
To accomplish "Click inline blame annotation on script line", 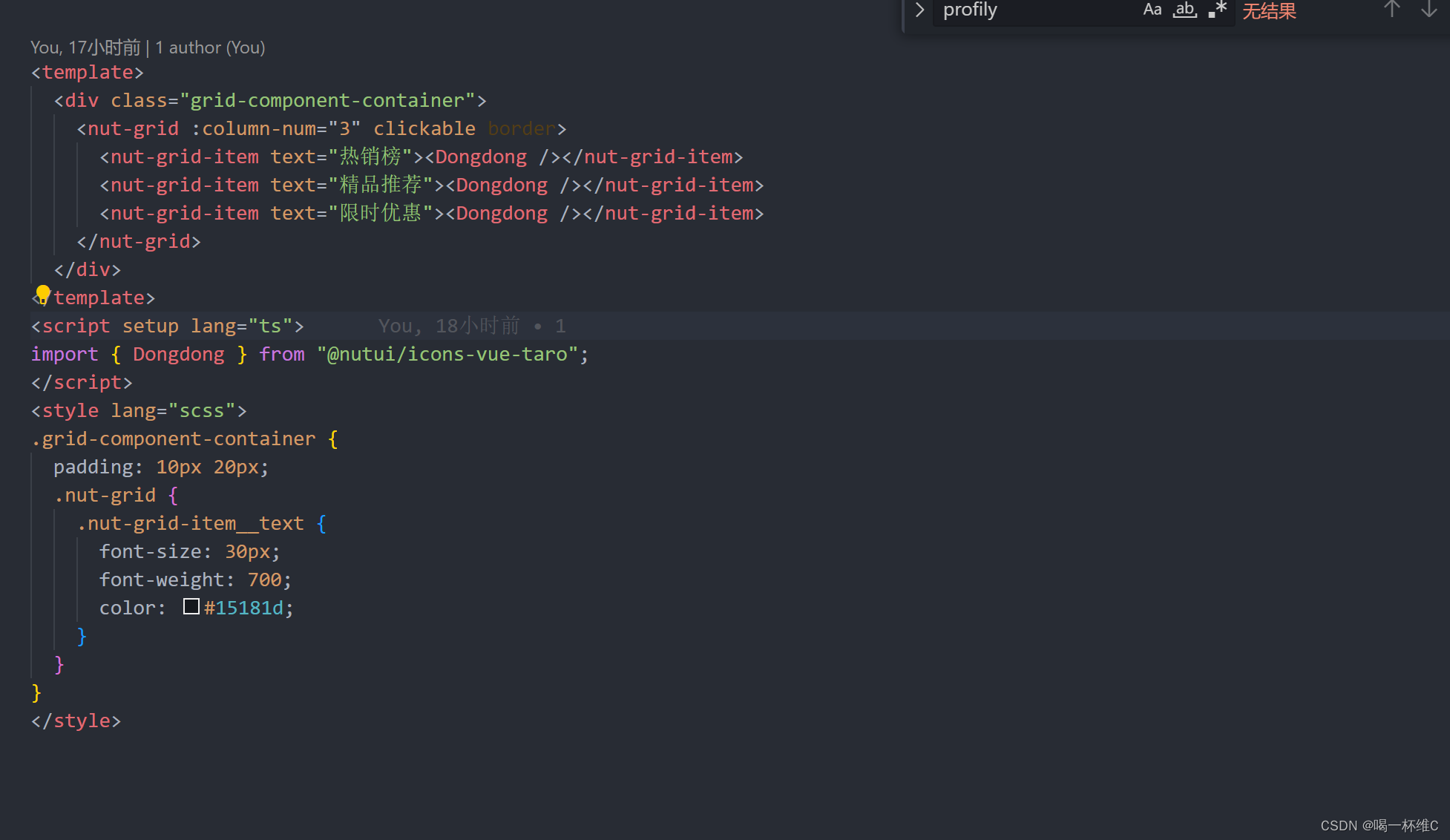I will [x=471, y=326].
